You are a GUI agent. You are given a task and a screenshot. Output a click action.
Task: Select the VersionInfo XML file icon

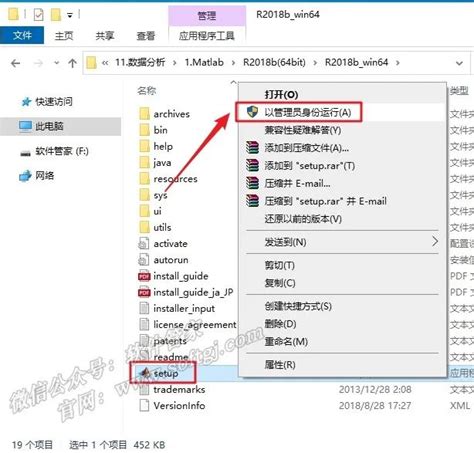[x=144, y=406]
